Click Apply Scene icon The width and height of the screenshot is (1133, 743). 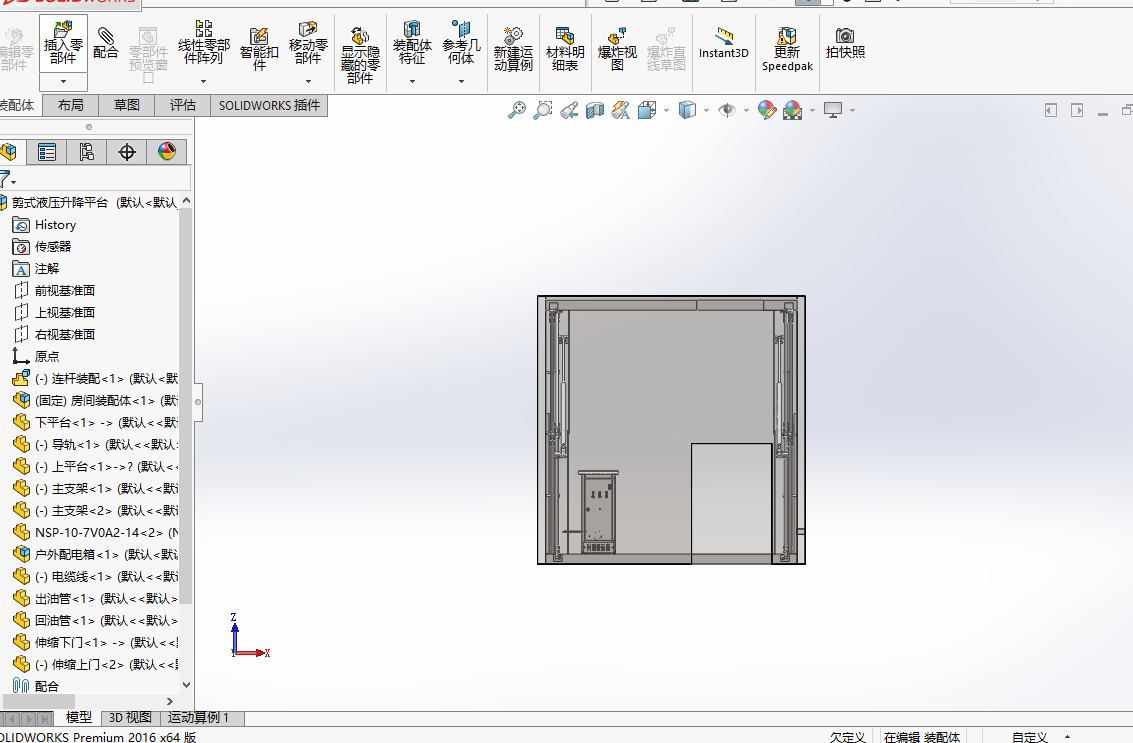click(793, 110)
